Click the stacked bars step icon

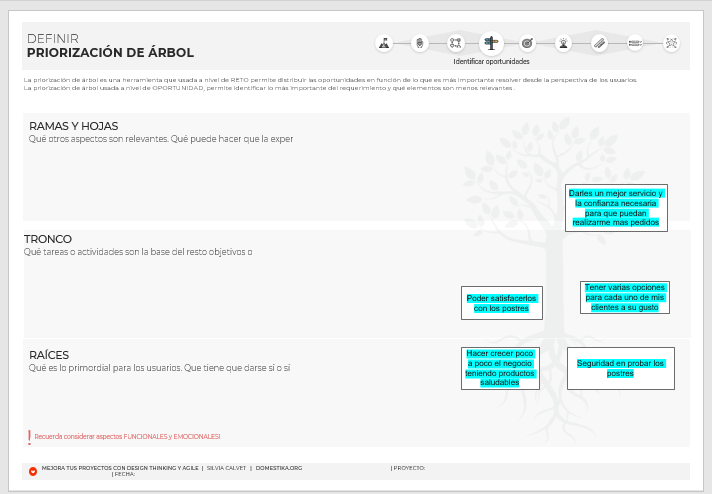(635, 44)
